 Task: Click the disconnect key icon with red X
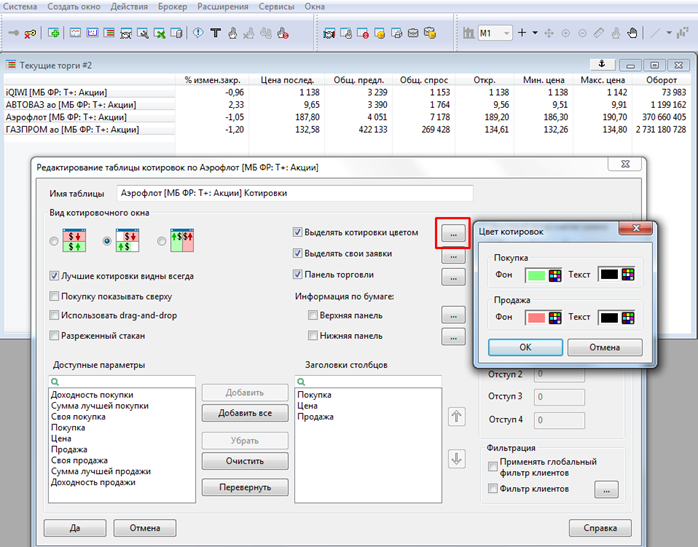(30, 33)
